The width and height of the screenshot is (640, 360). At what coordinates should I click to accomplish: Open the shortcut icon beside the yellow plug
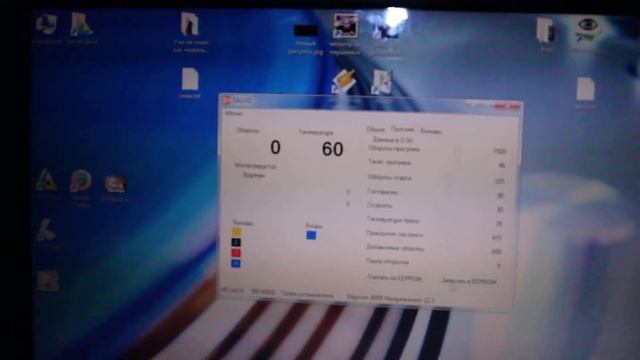coord(381,82)
